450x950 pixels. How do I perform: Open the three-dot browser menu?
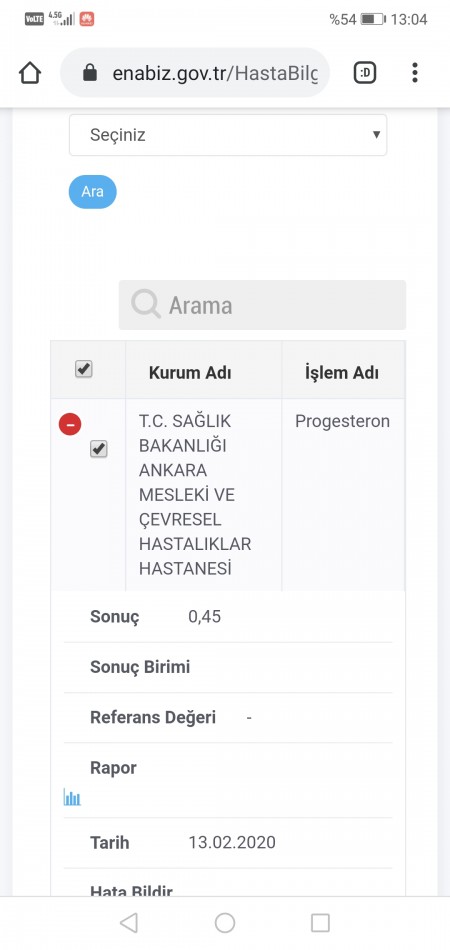coord(415,73)
